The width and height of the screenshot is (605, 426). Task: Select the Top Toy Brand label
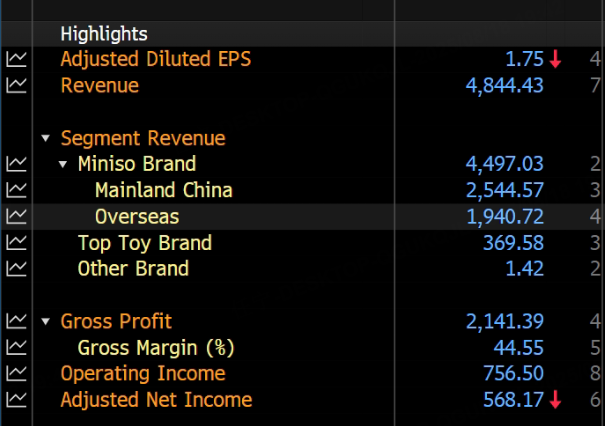145,243
